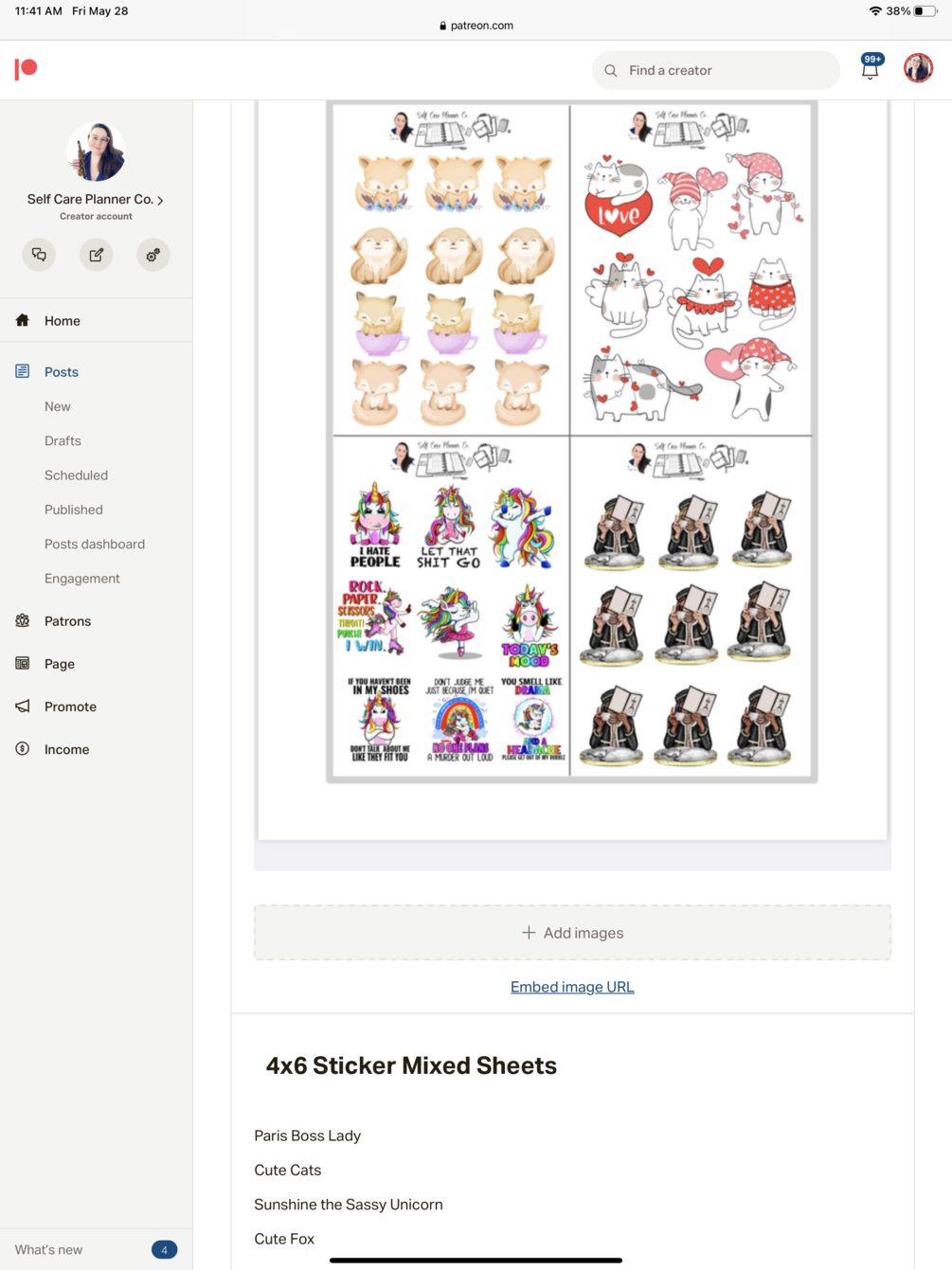Screen dimensions: 952x1270
Task: Open the Posts dashboard item
Action: (x=95, y=545)
